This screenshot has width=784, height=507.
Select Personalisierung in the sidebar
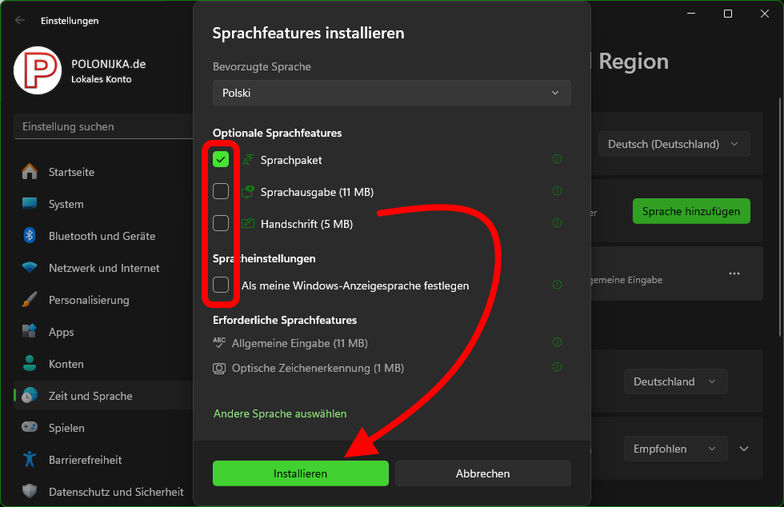point(89,300)
